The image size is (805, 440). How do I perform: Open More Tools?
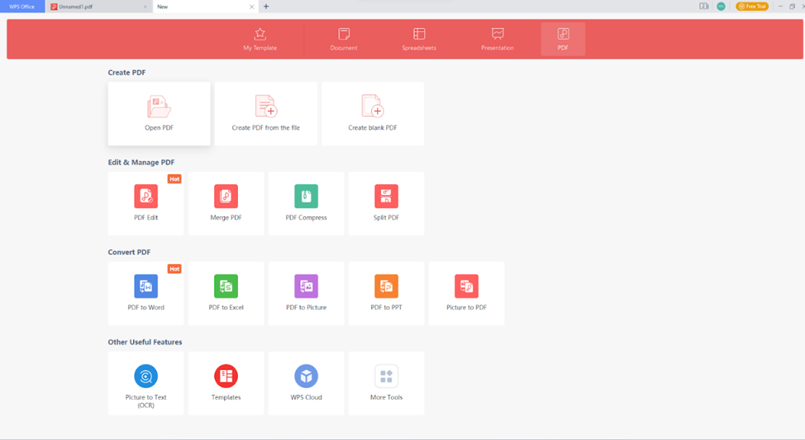pyautogui.click(x=386, y=383)
